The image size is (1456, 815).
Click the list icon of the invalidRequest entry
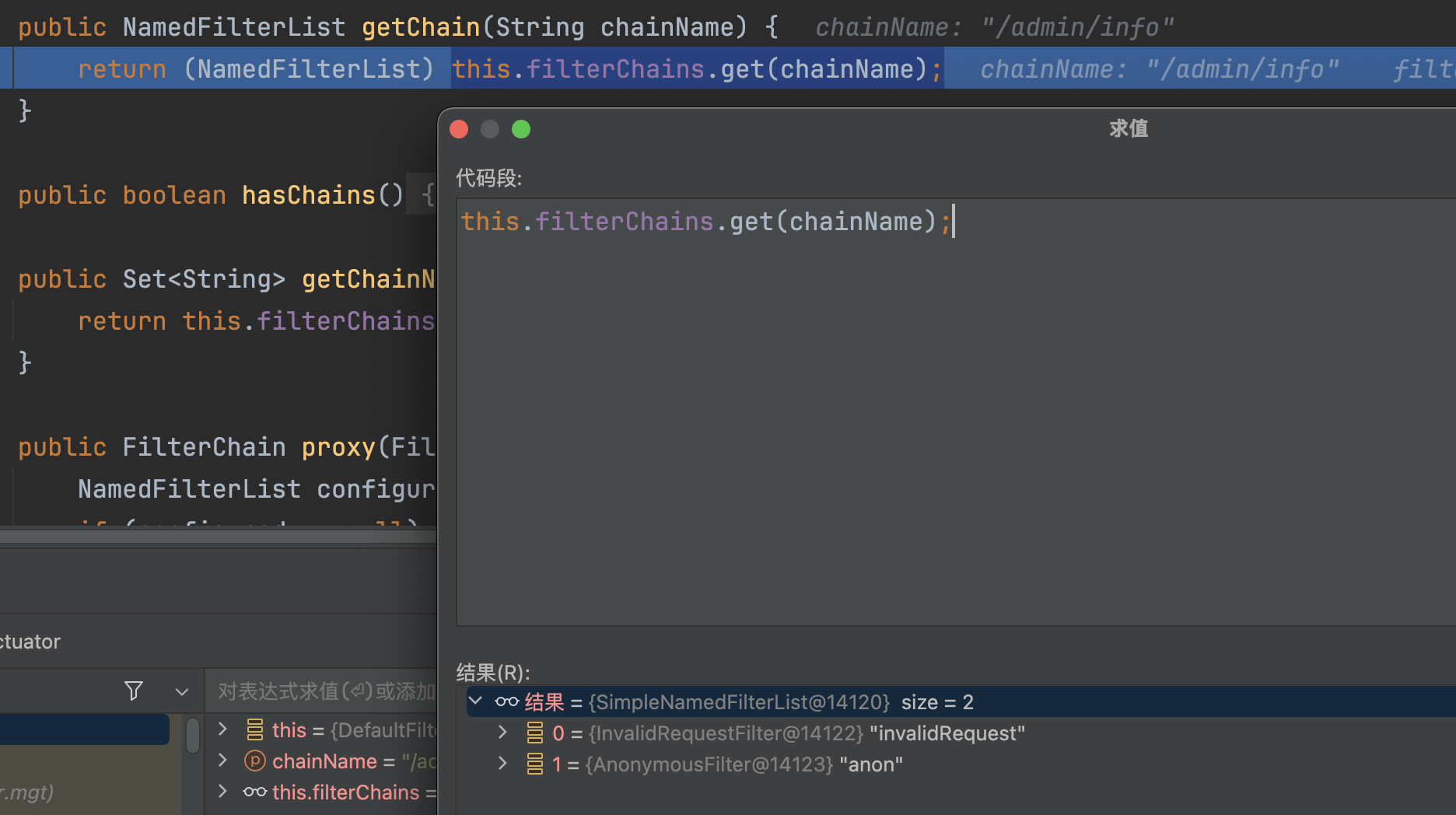tap(535, 733)
